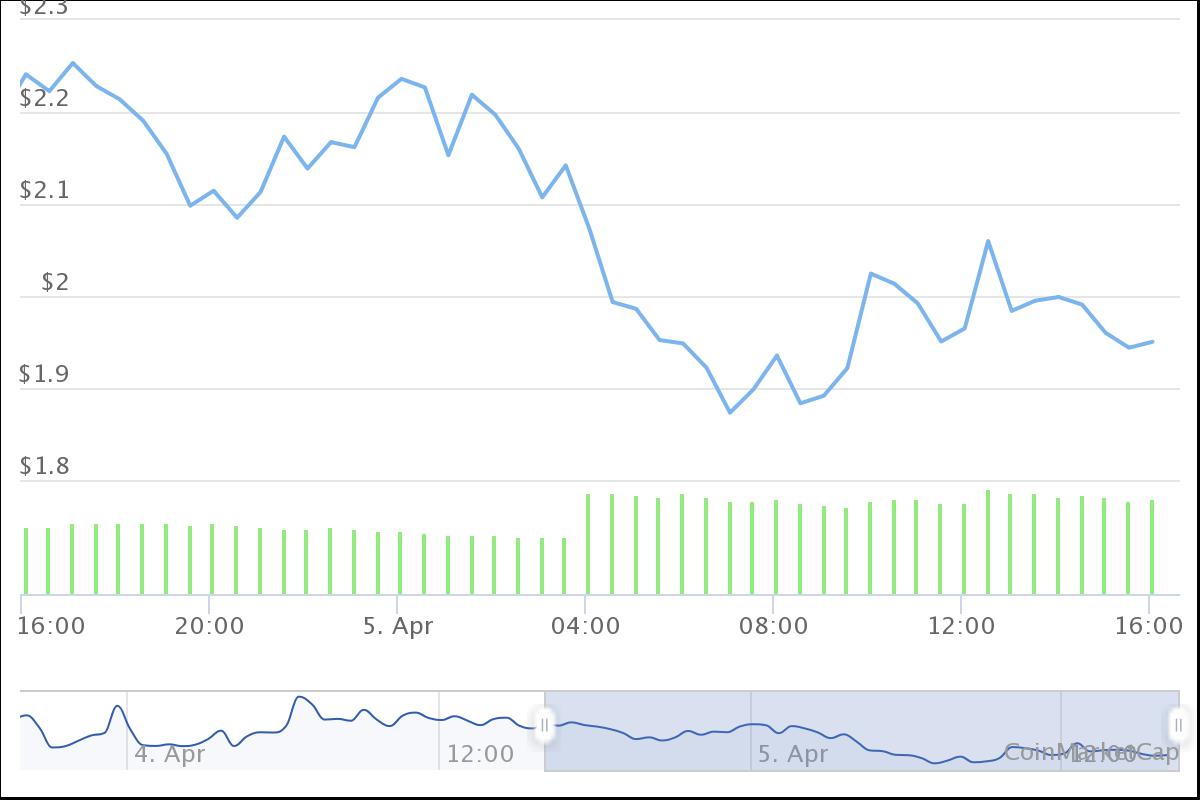Click the '08:00' time axis label
The width and height of the screenshot is (1200, 800).
pyautogui.click(x=773, y=627)
